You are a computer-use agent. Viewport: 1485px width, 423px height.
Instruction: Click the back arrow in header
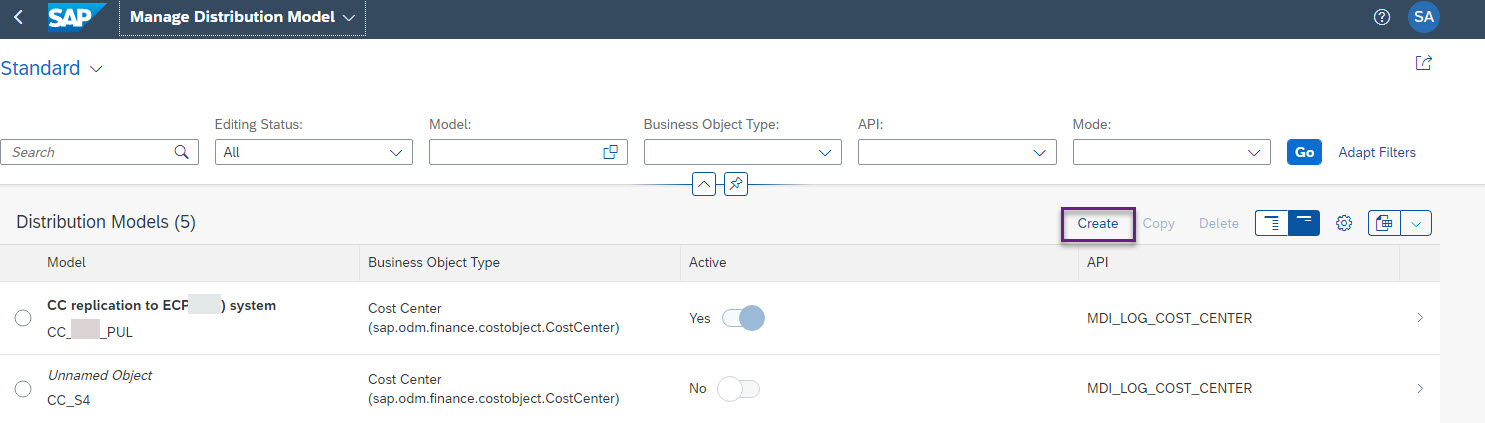[x=19, y=18]
